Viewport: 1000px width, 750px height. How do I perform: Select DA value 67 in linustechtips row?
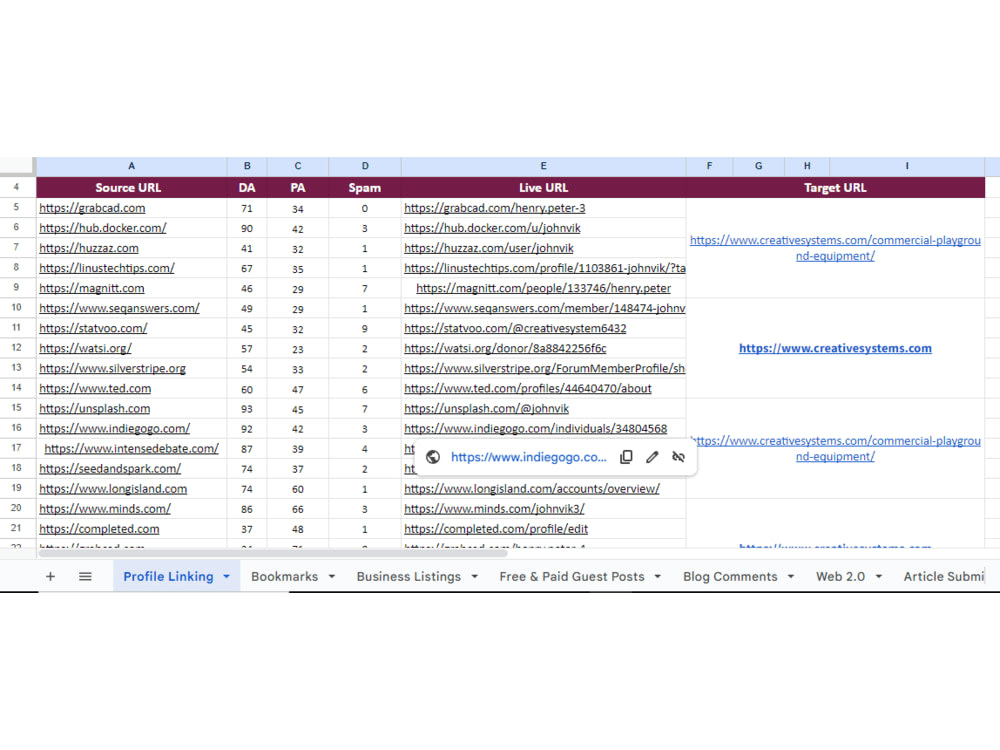(x=247, y=268)
